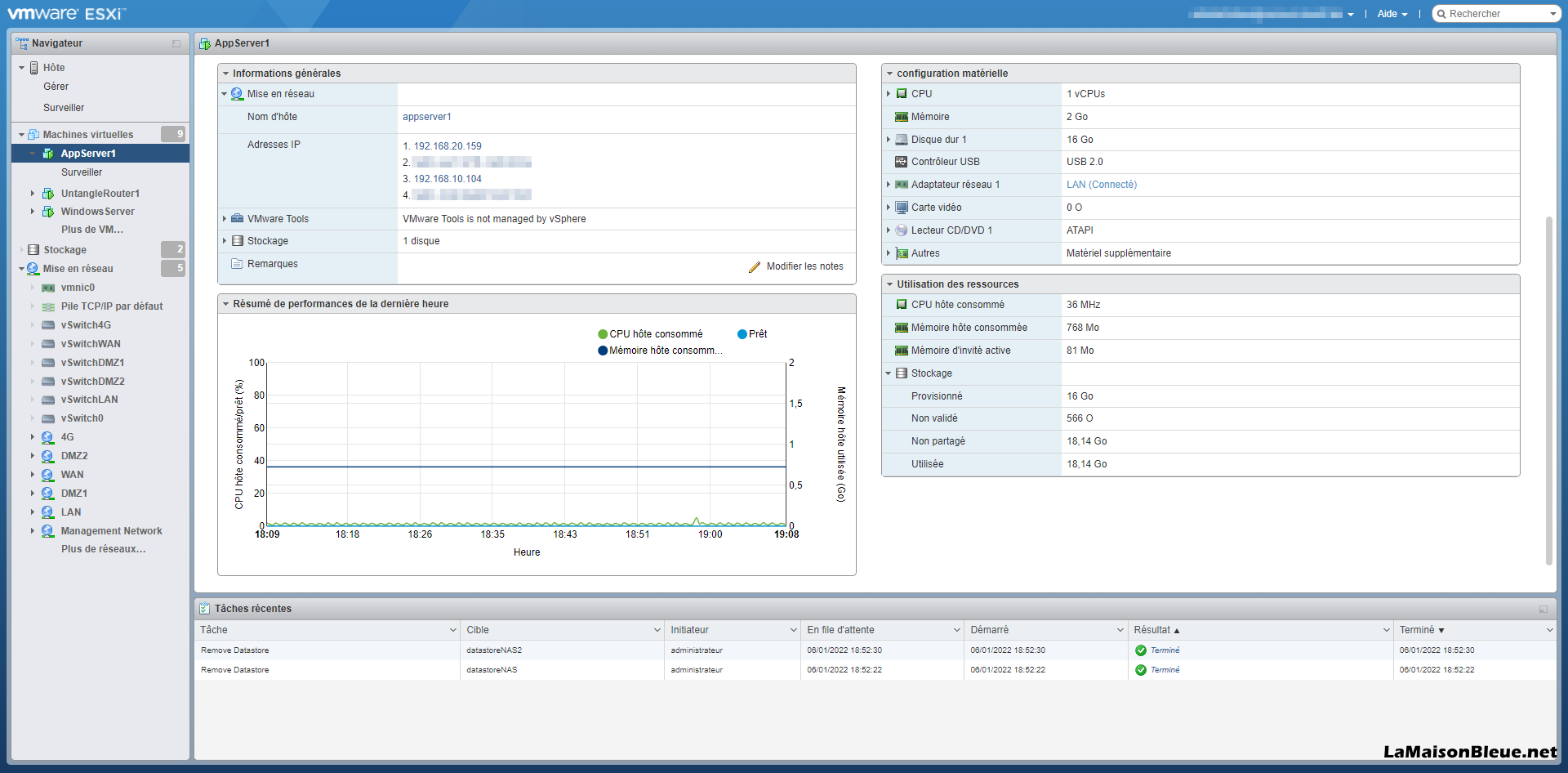Expand the Stockage row in general information

(225, 241)
